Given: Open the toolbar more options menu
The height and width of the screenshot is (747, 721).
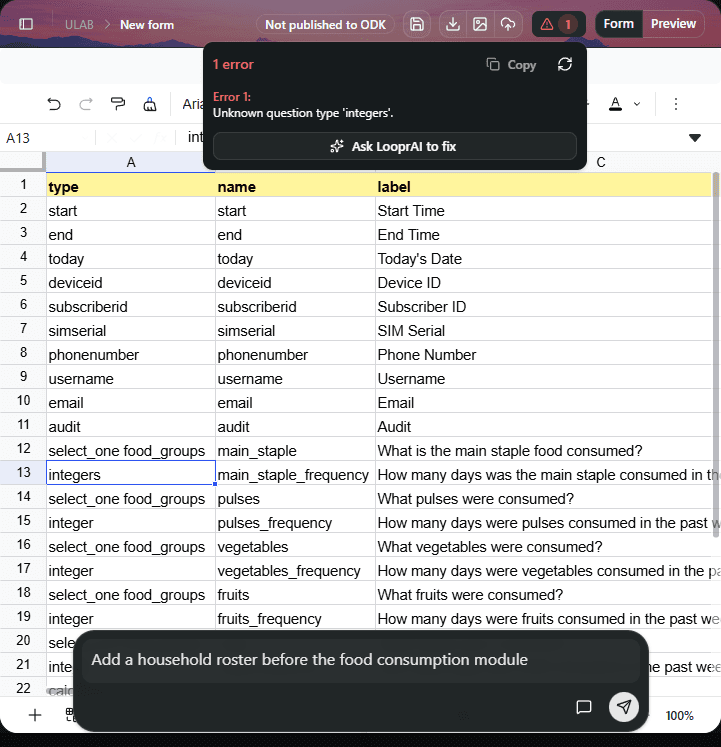Looking at the screenshot, I should 676,104.
